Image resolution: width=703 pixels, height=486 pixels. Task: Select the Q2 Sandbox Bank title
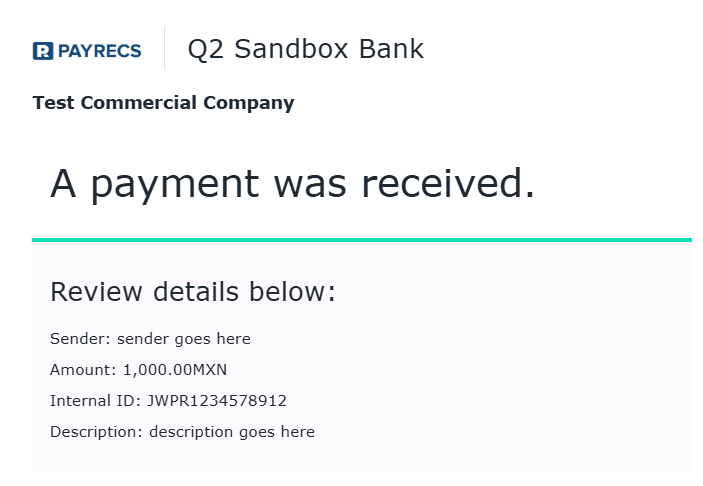[305, 49]
